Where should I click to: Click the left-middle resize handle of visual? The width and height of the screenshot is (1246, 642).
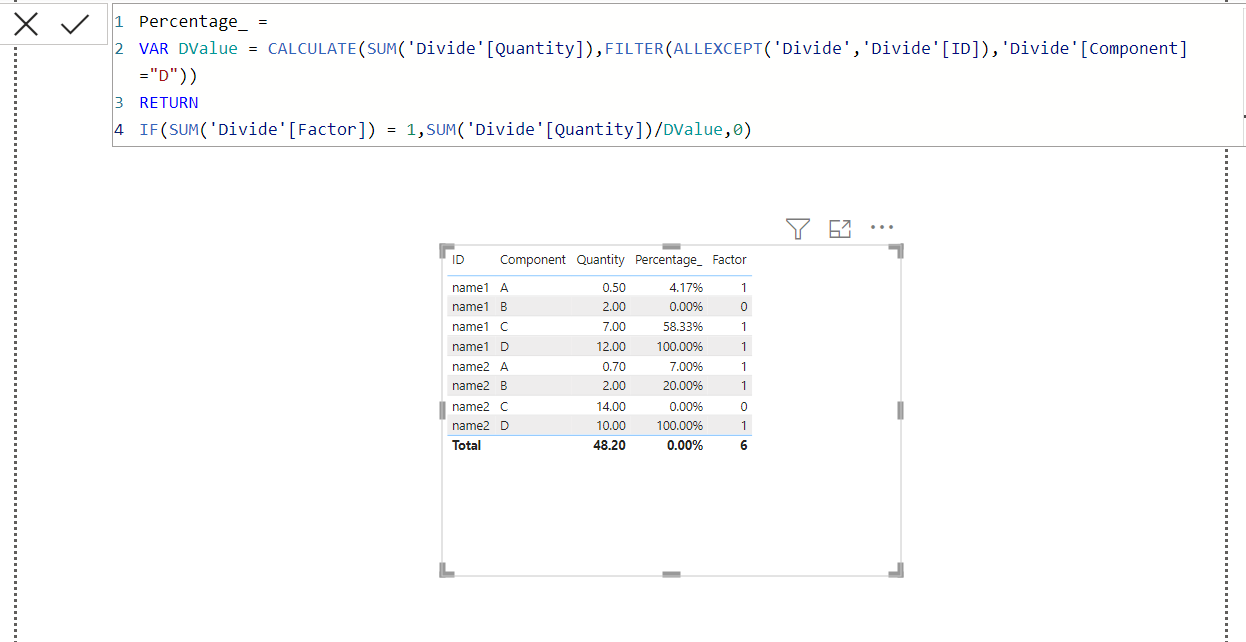tap(442, 410)
